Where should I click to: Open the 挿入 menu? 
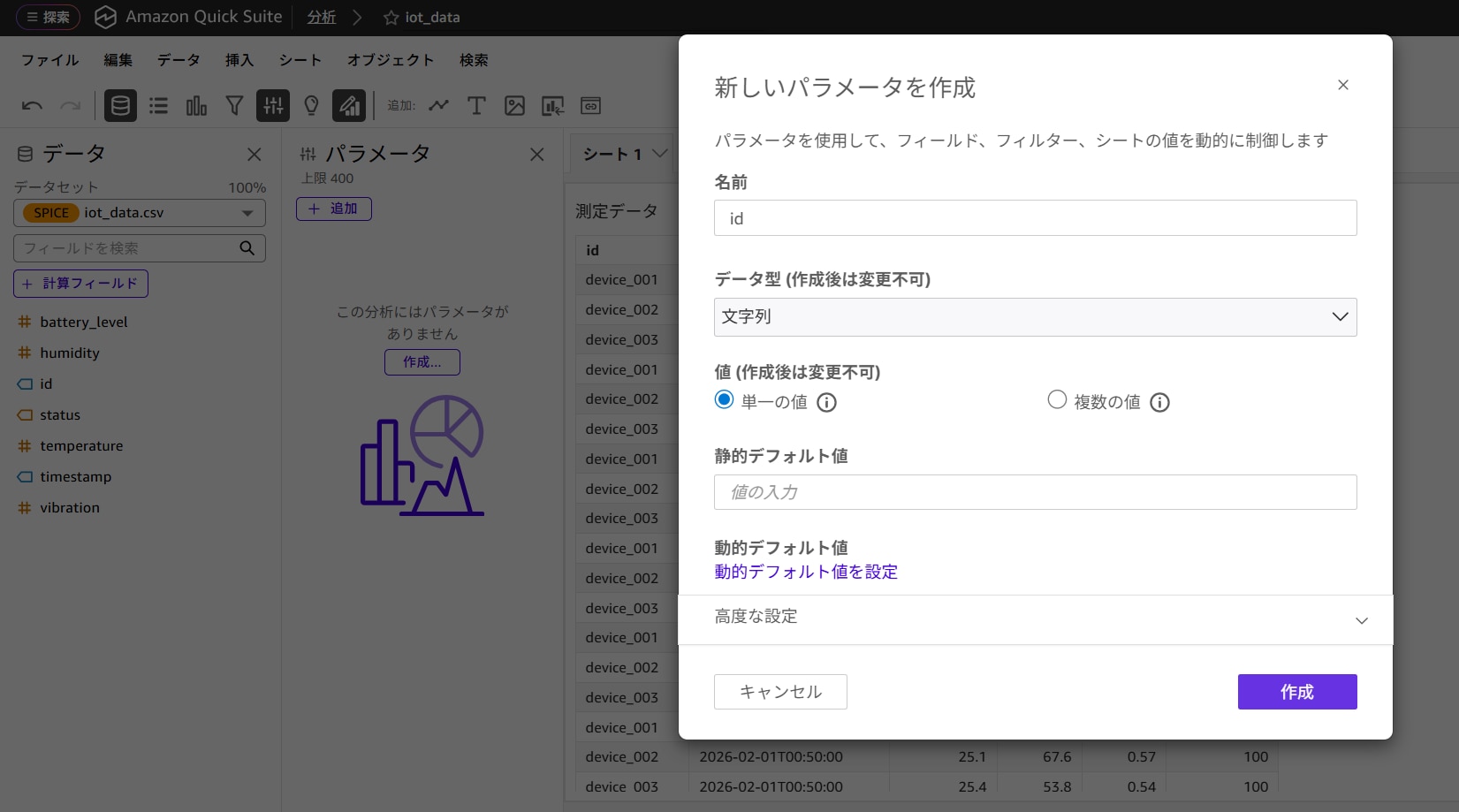coord(239,59)
